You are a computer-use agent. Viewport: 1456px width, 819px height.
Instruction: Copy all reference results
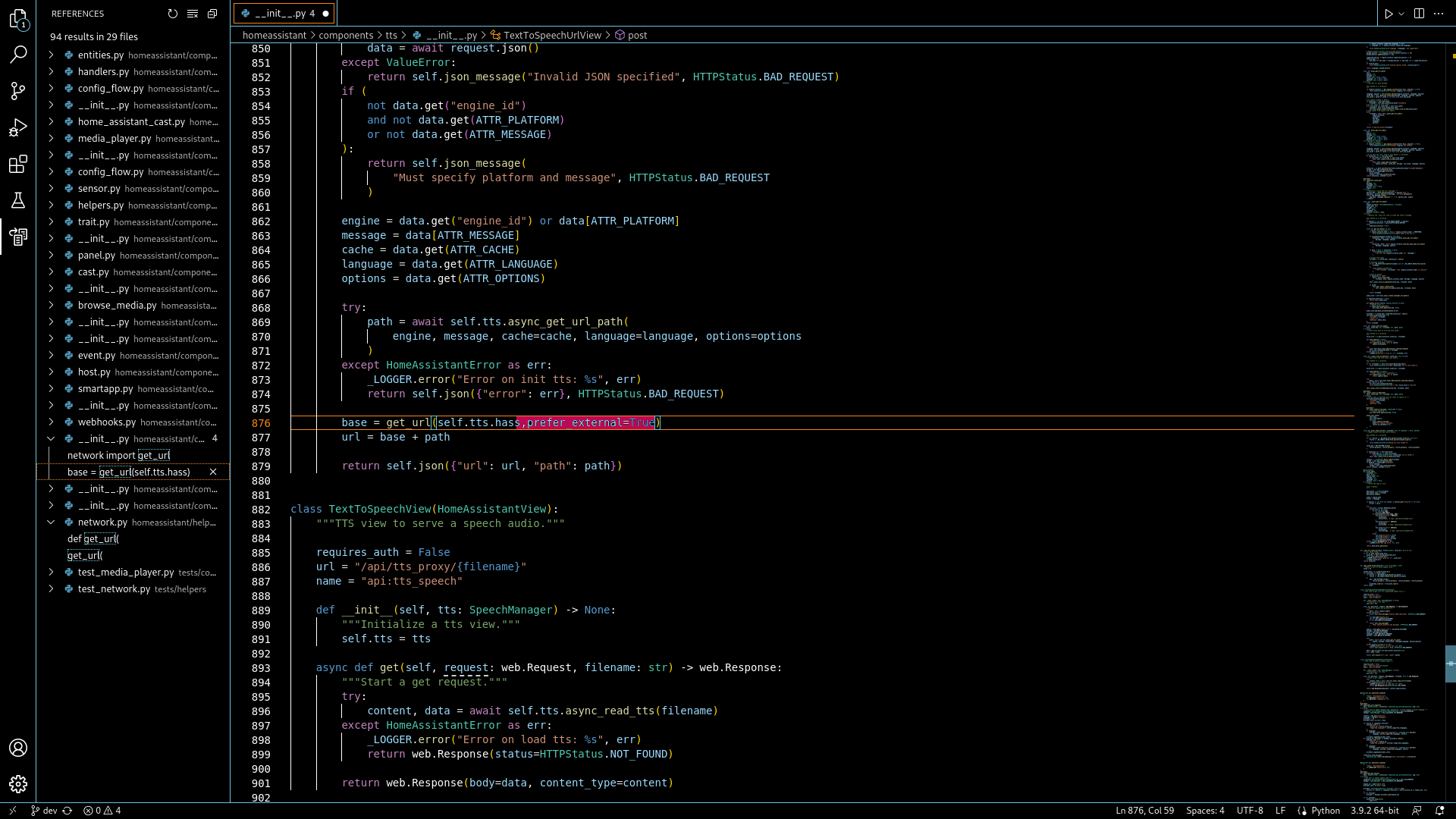tap(212, 14)
